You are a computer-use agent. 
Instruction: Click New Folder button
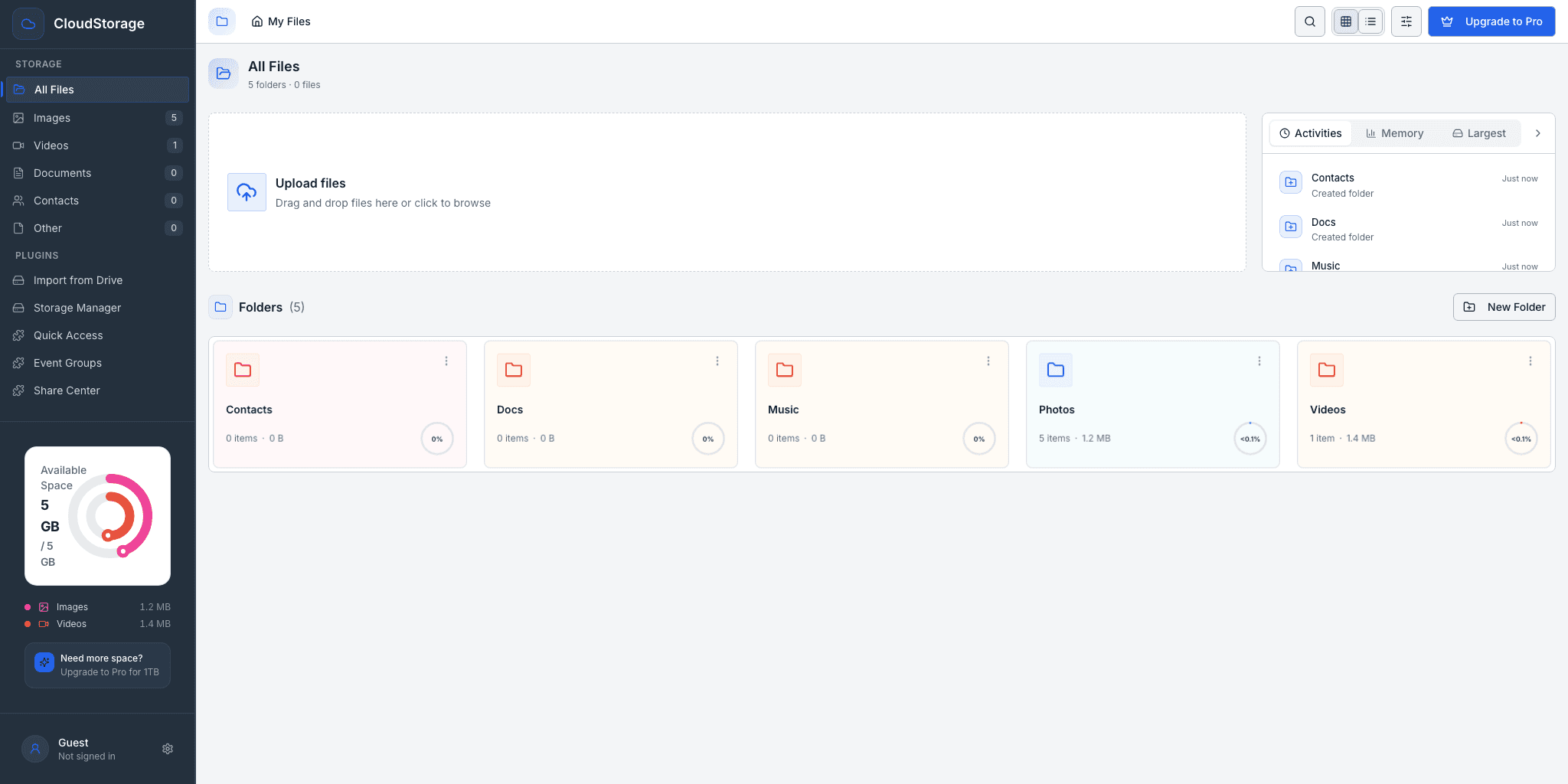(1504, 307)
